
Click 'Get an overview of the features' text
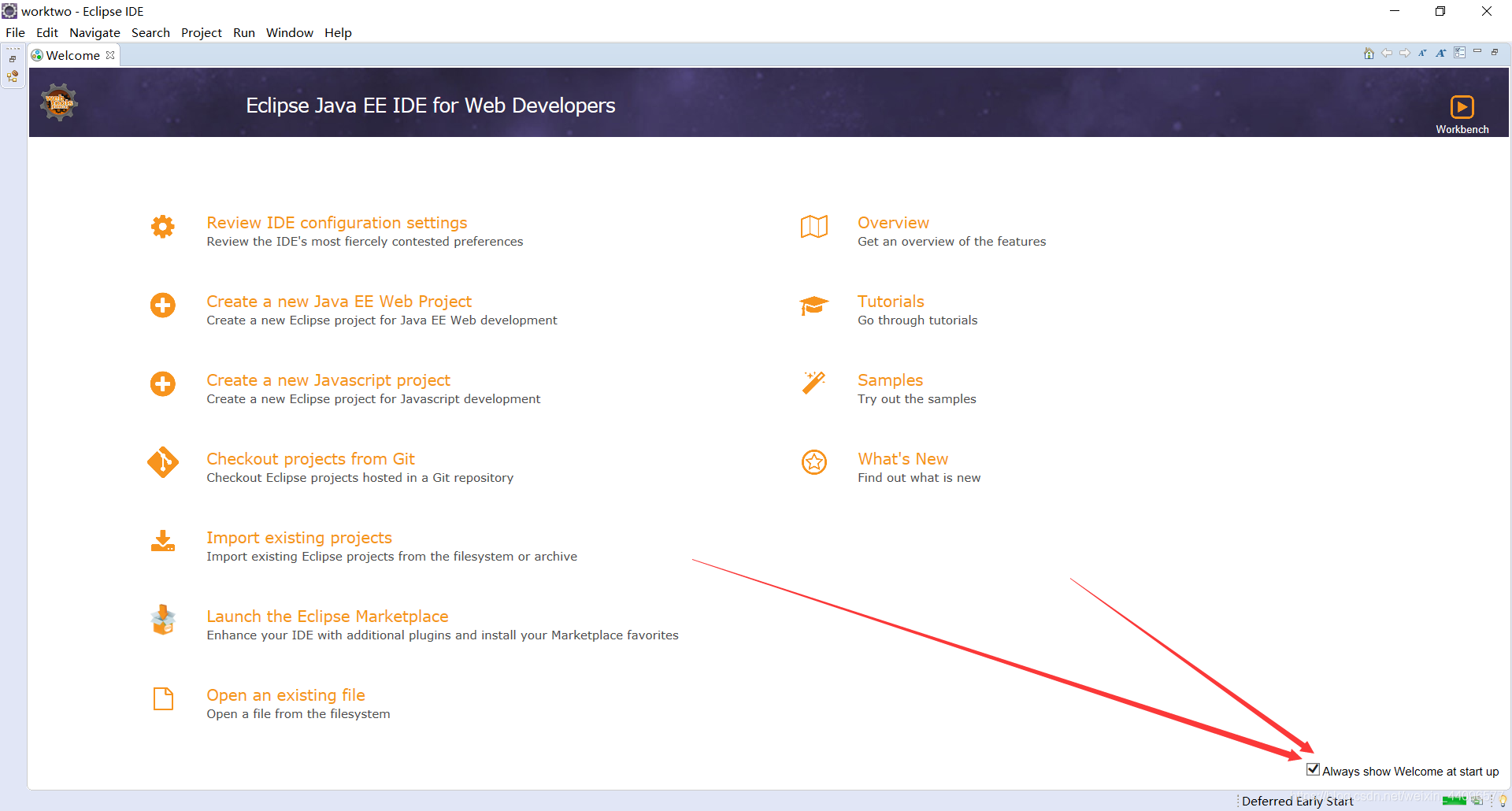(951, 242)
